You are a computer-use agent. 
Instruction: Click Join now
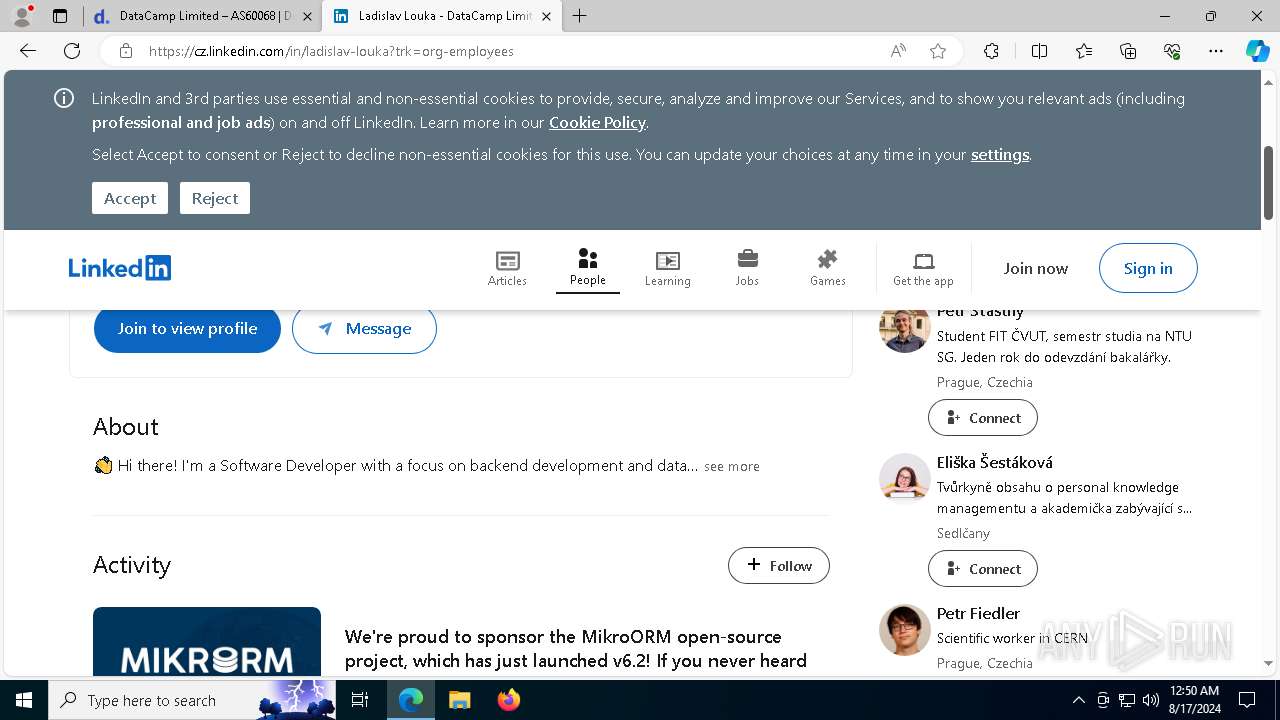(x=1036, y=268)
